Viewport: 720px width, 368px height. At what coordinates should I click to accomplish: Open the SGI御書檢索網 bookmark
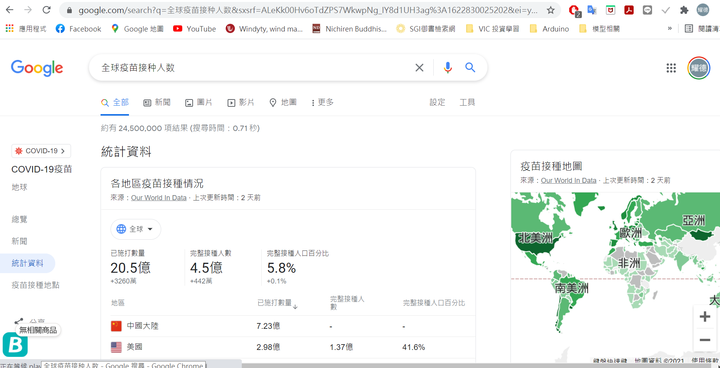[426, 28]
